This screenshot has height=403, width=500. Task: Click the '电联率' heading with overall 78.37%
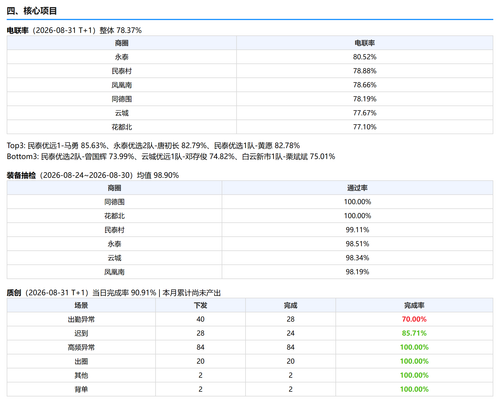74,30
